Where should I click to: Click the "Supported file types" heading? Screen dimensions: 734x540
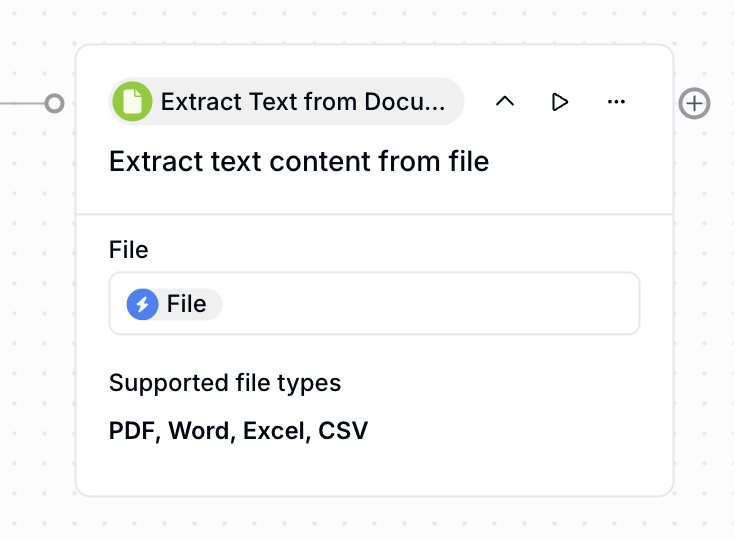point(225,383)
